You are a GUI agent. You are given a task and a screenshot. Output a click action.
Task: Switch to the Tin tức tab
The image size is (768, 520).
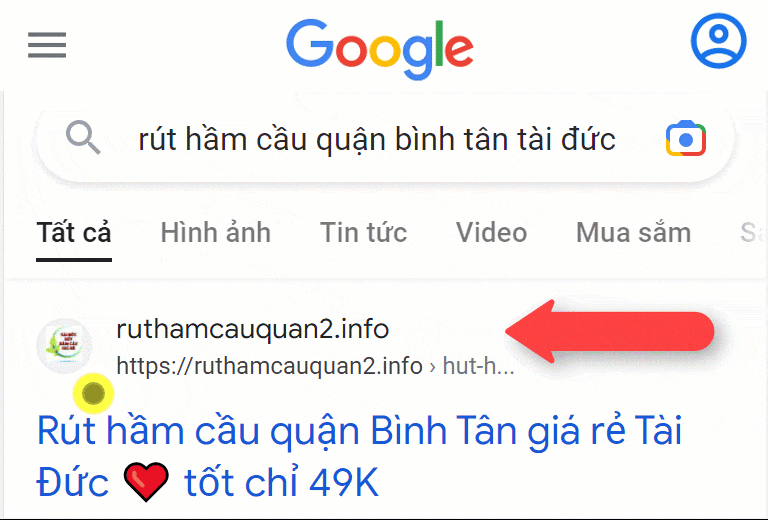click(363, 233)
